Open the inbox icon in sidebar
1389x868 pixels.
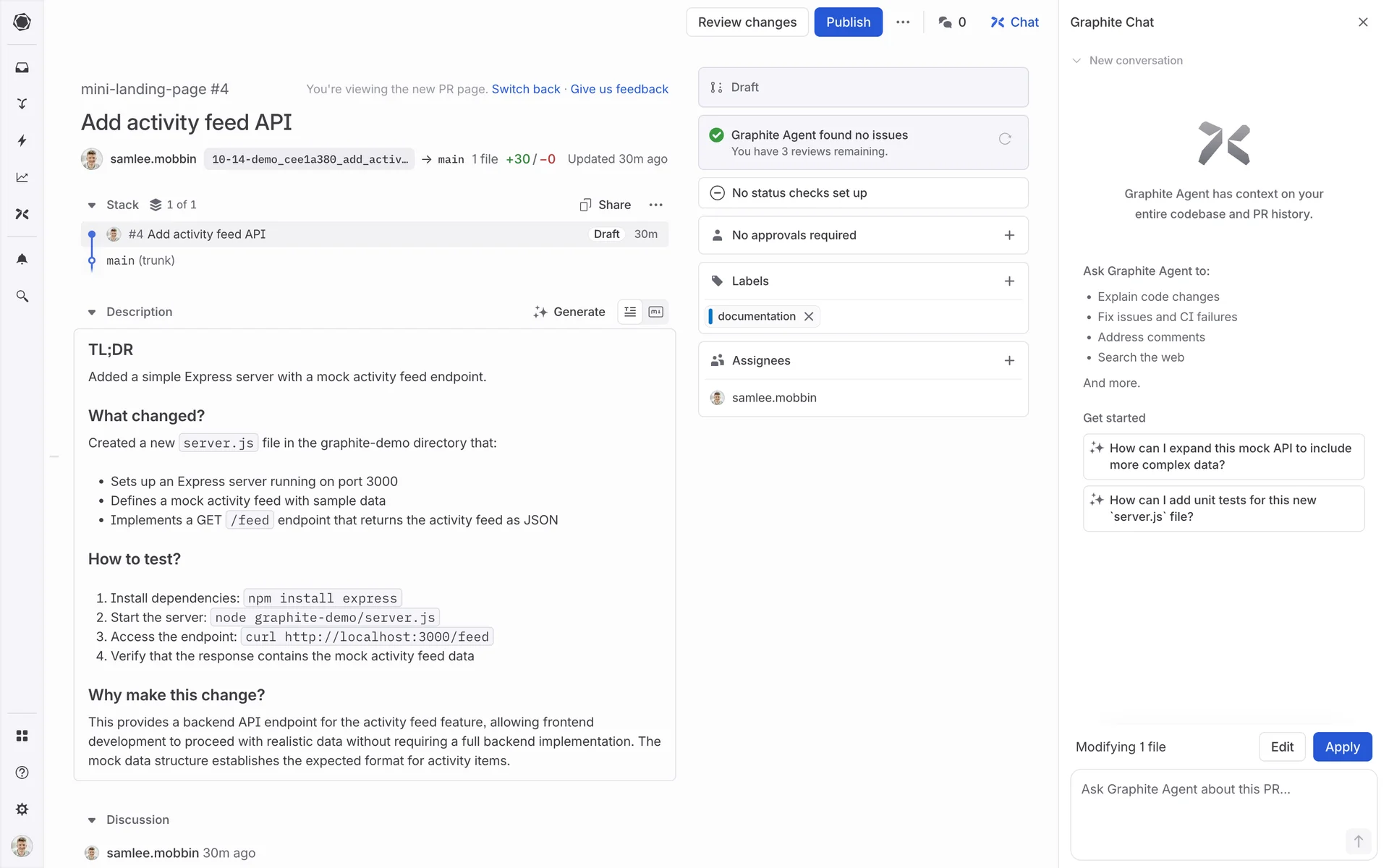[x=22, y=67]
